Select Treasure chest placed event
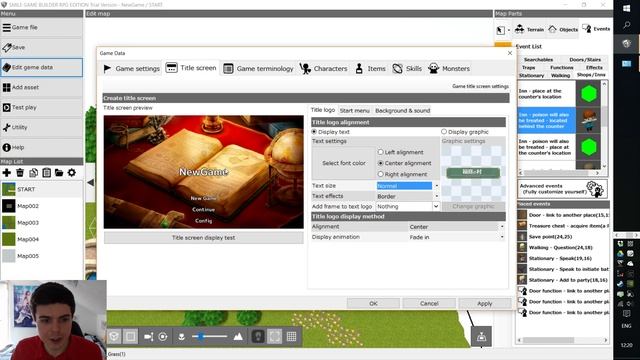Screen dimensions: 640x360 (x=563, y=226)
